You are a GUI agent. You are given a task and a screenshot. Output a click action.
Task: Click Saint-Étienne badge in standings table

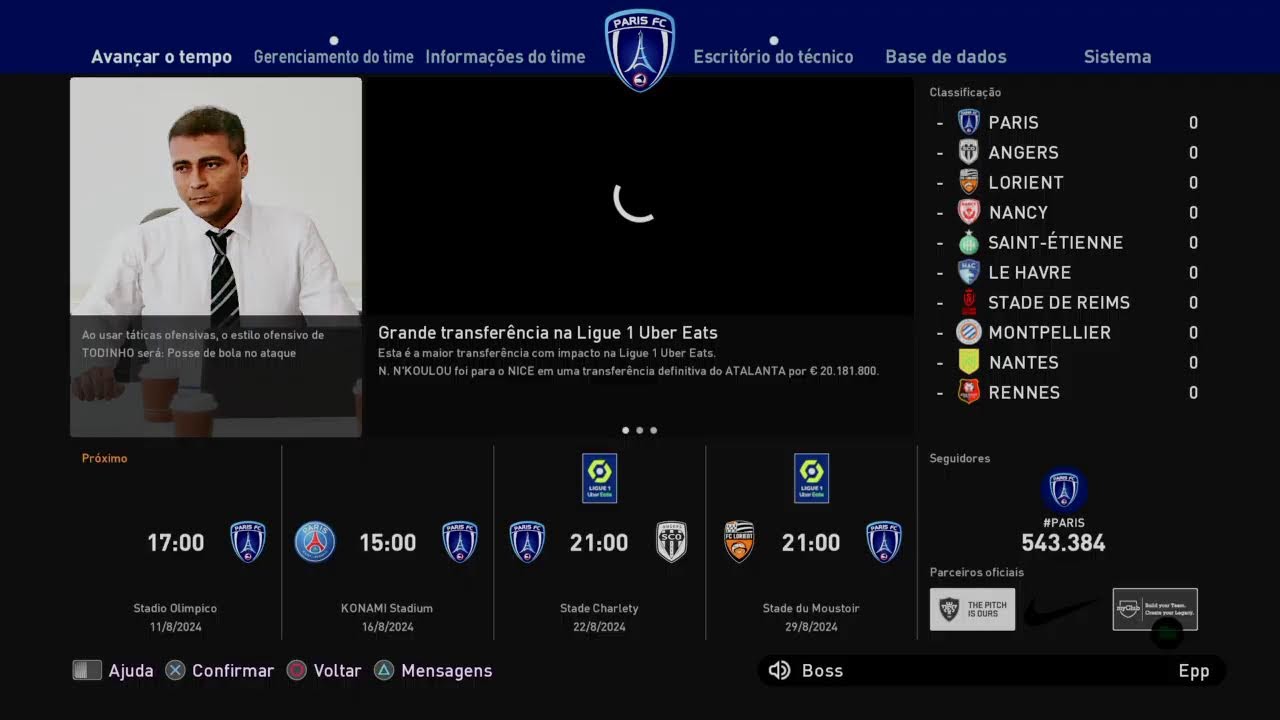(968, 242)
